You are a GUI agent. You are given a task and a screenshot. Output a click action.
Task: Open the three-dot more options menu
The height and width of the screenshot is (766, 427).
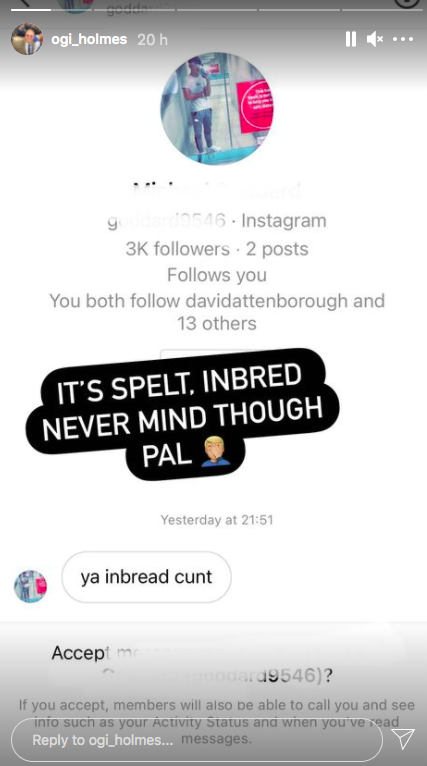pos(403,39)
